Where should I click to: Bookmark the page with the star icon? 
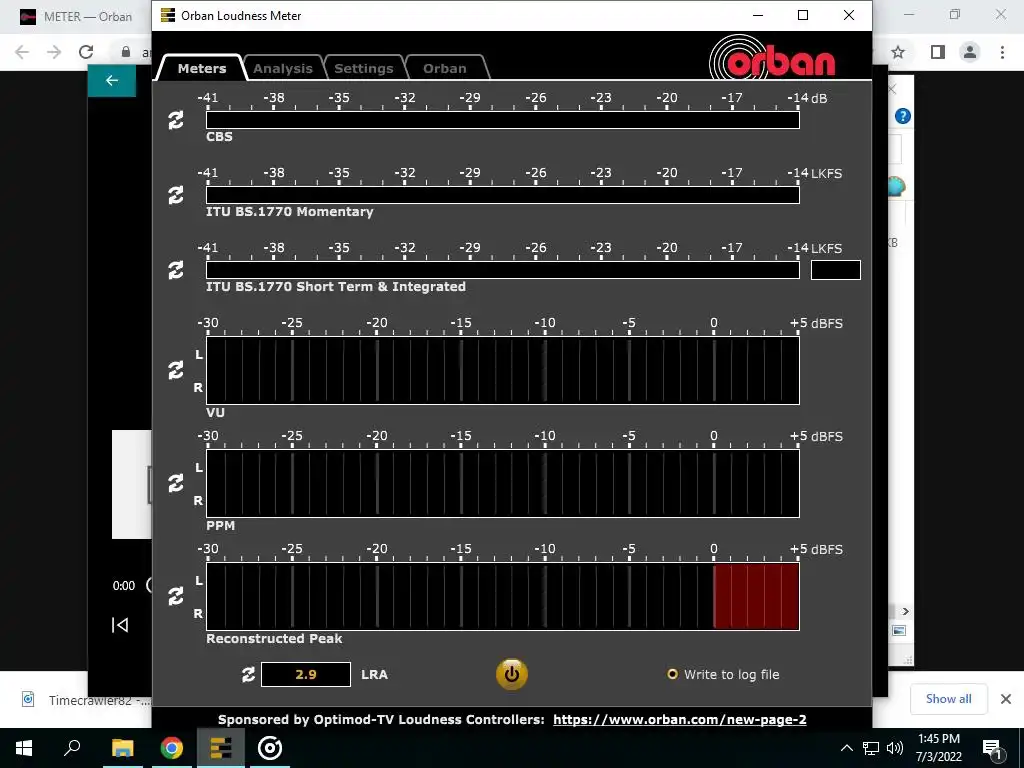pyautogui.click(x=898, y=52)
